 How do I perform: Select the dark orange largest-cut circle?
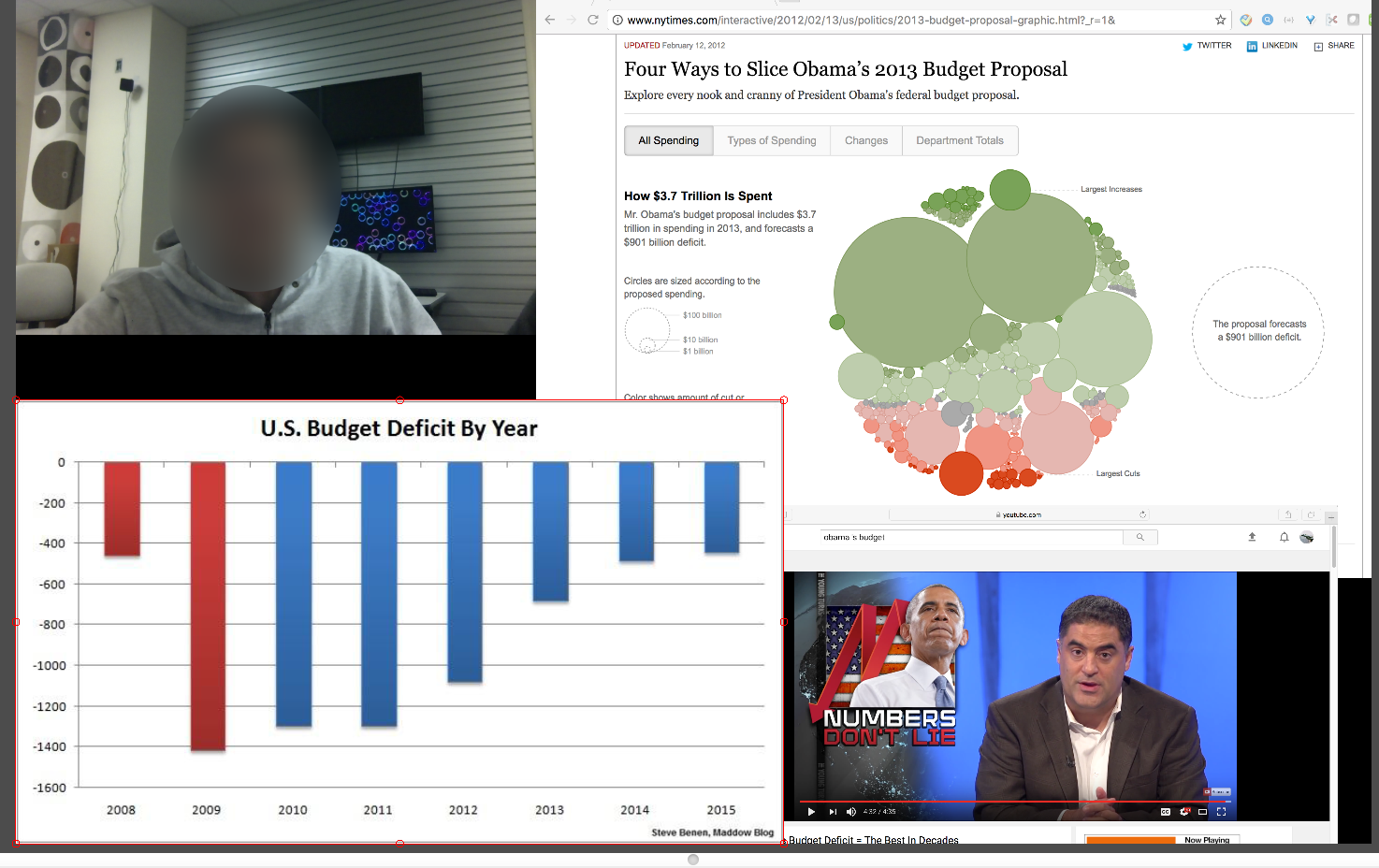point(961,473)
